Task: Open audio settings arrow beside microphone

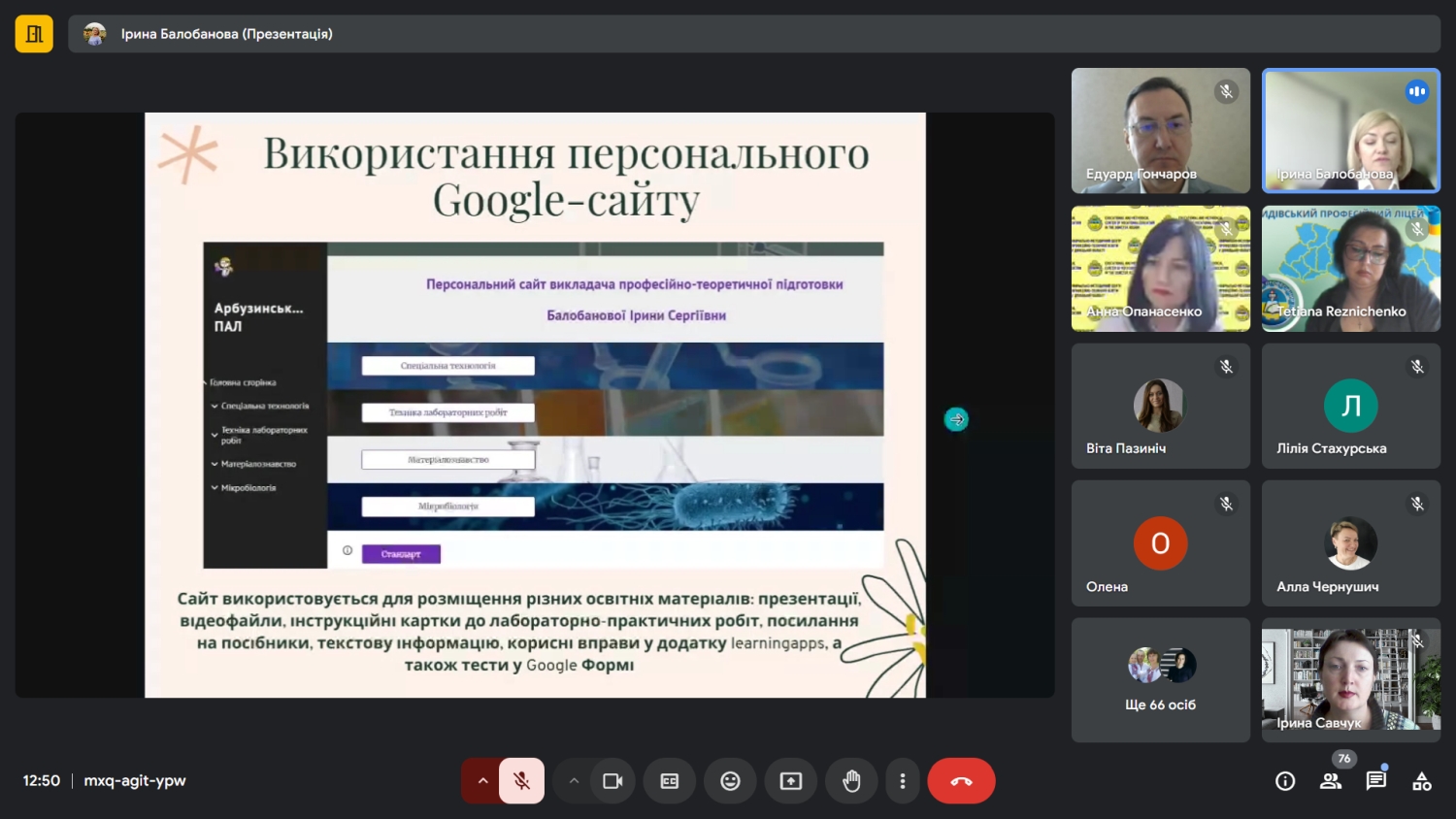Action: pos(481,781)
